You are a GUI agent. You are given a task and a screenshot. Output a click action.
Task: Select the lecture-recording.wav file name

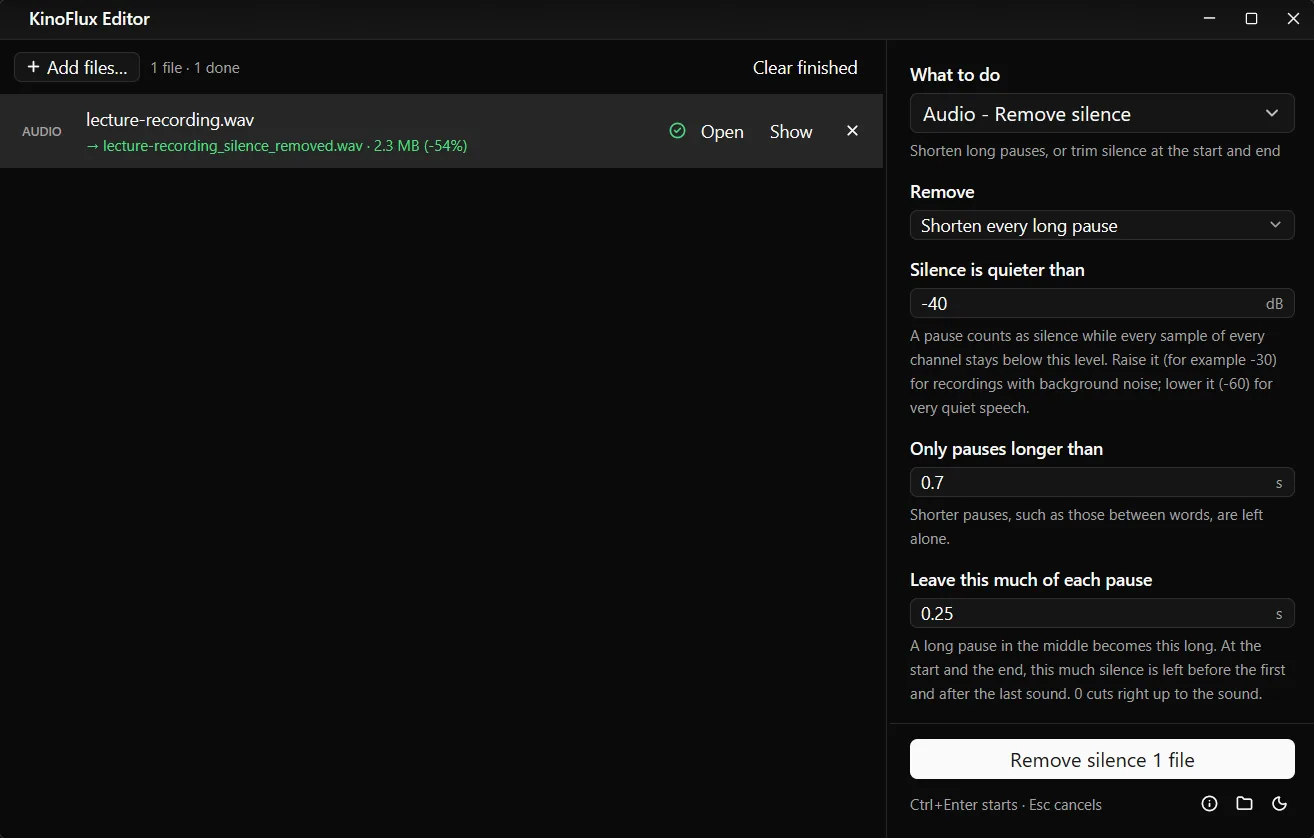pyautogui.click(x=170, y=120)
